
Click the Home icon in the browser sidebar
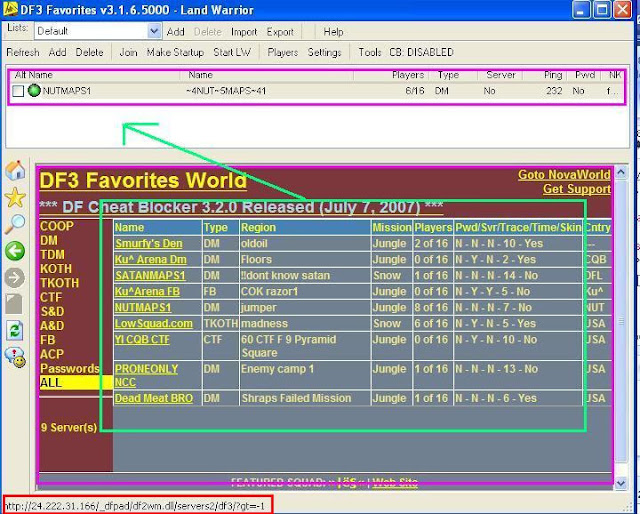point(15,170)
